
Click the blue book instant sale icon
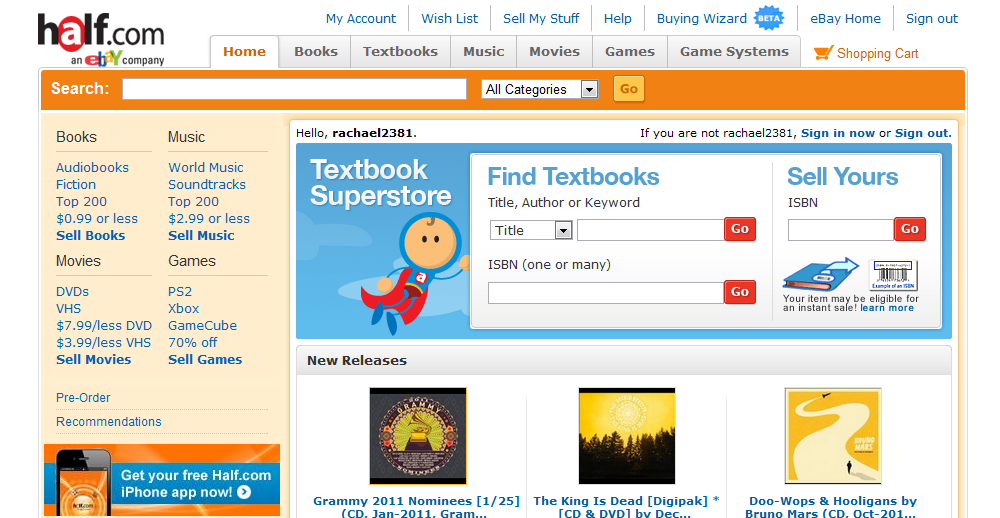(x=821, y=274)
